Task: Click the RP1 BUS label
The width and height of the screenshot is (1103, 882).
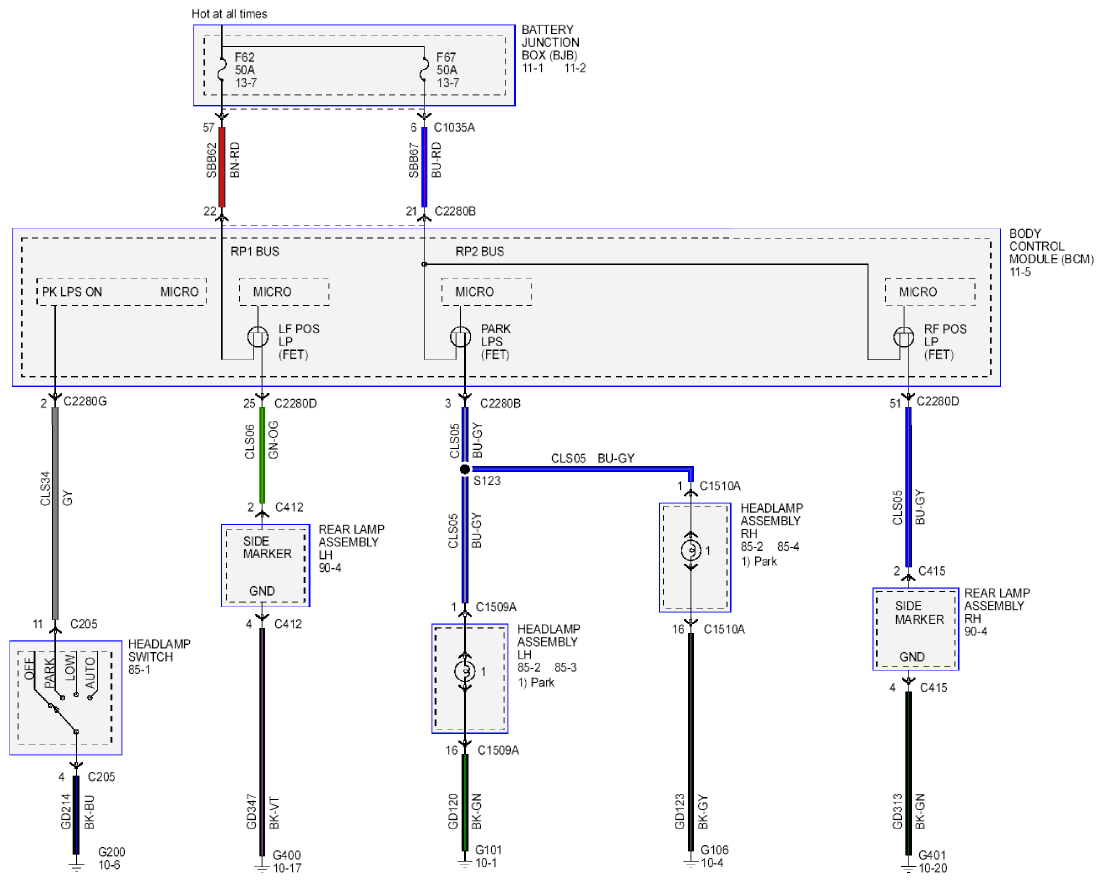Action: [255, 252]
